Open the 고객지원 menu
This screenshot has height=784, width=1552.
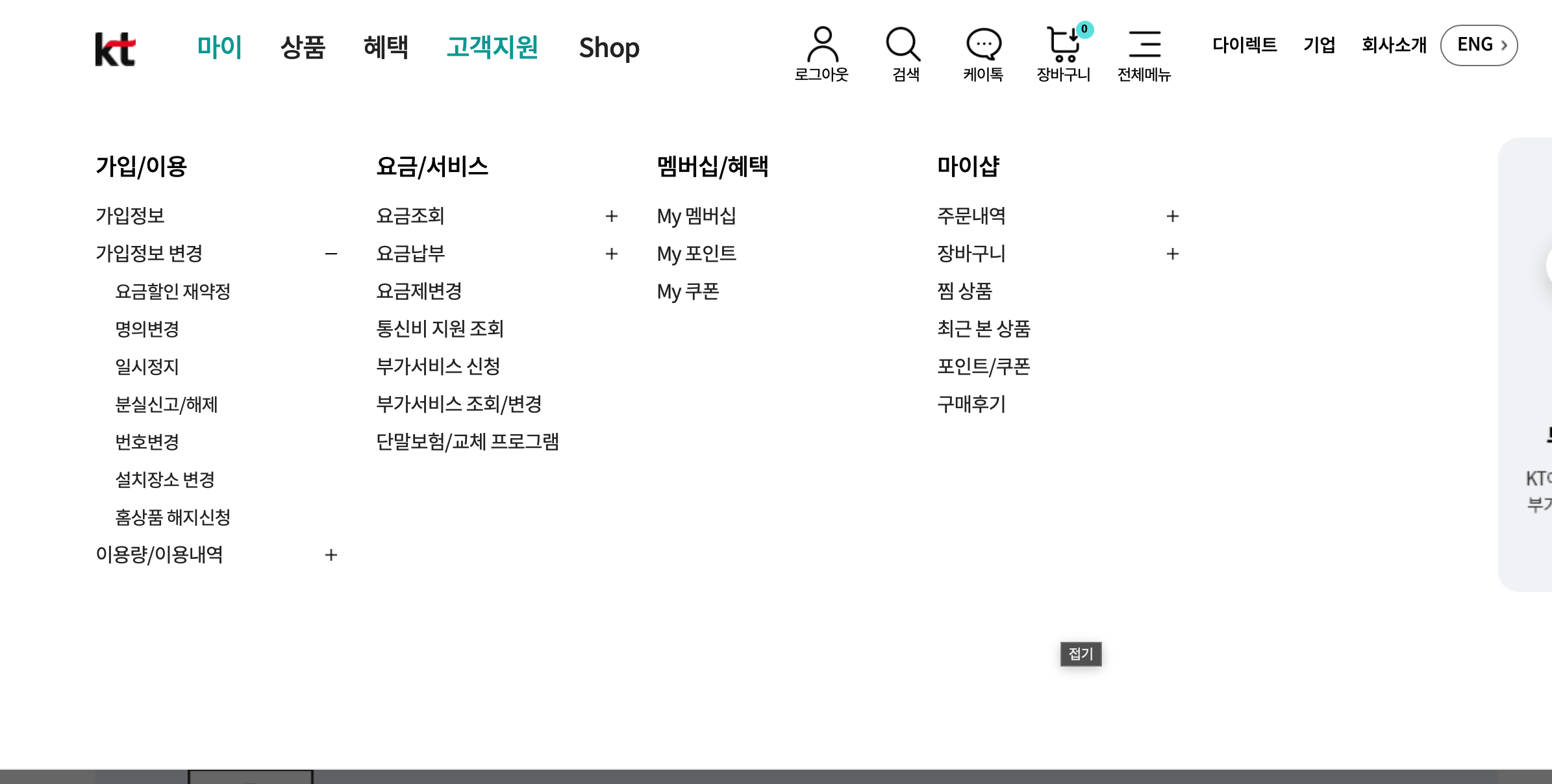[x=492, y=47]
